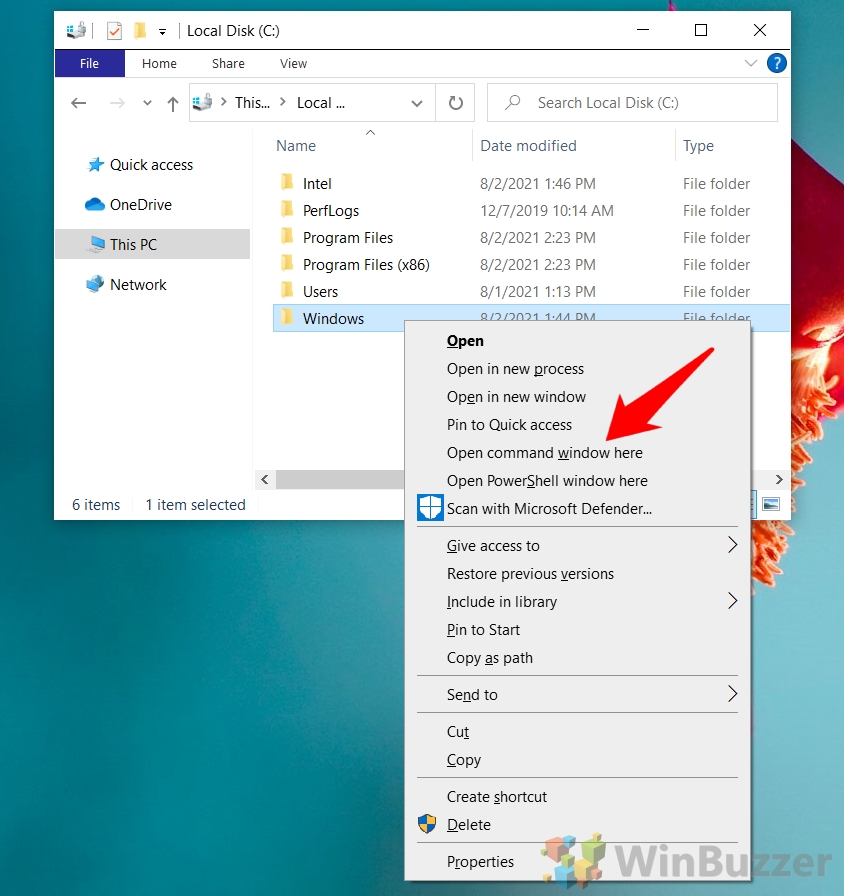The height and width of the screenshot is (896, 844).
Task: Create a new folder using the Quick Access Toolbar icon
Action: point(141,31)
